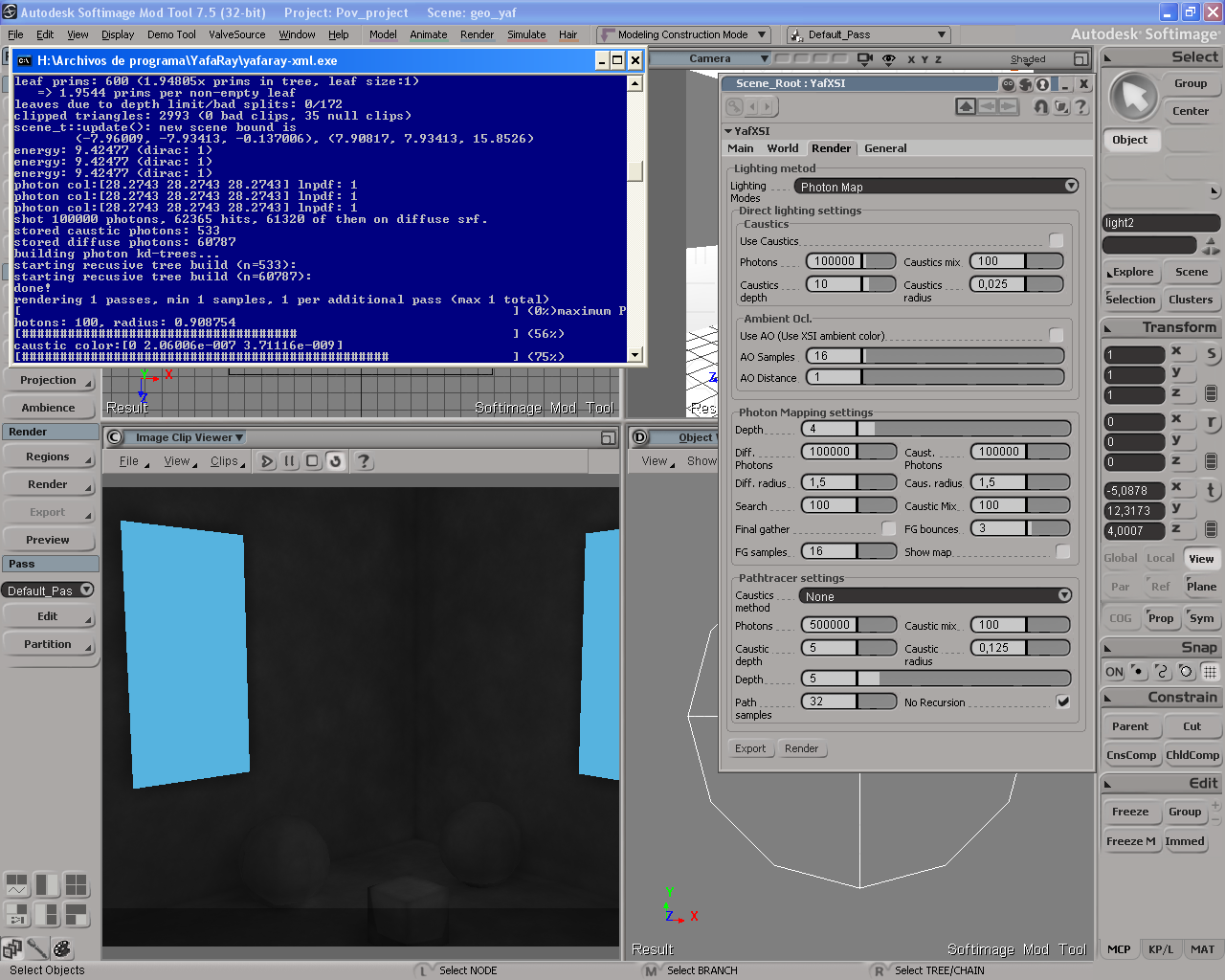The height and width of the screenshot is (980, 1225).
Task: Activate the Rotate tool r button
Action: 1211,422
